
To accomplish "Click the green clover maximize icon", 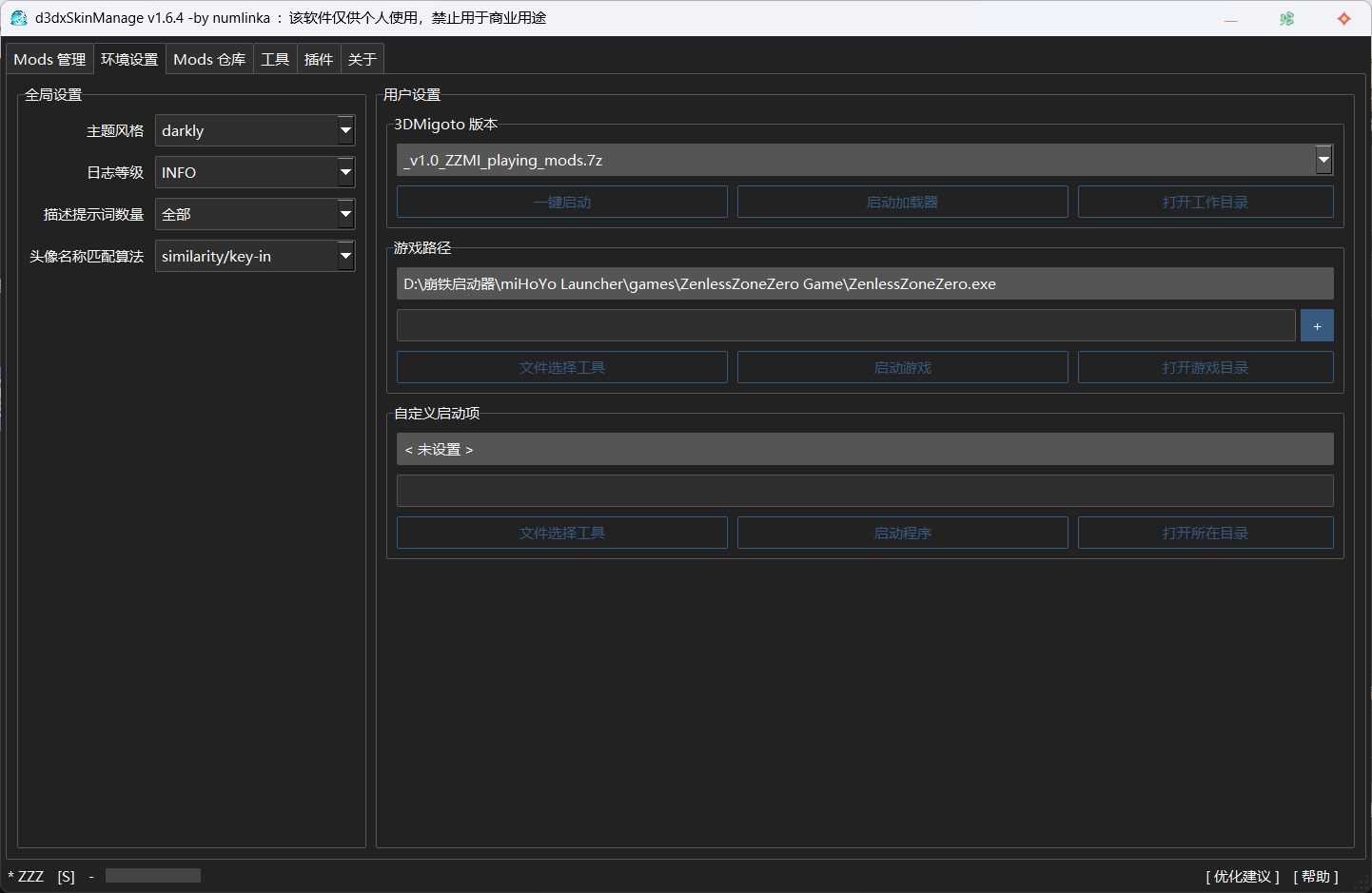I will point(1286,18).
